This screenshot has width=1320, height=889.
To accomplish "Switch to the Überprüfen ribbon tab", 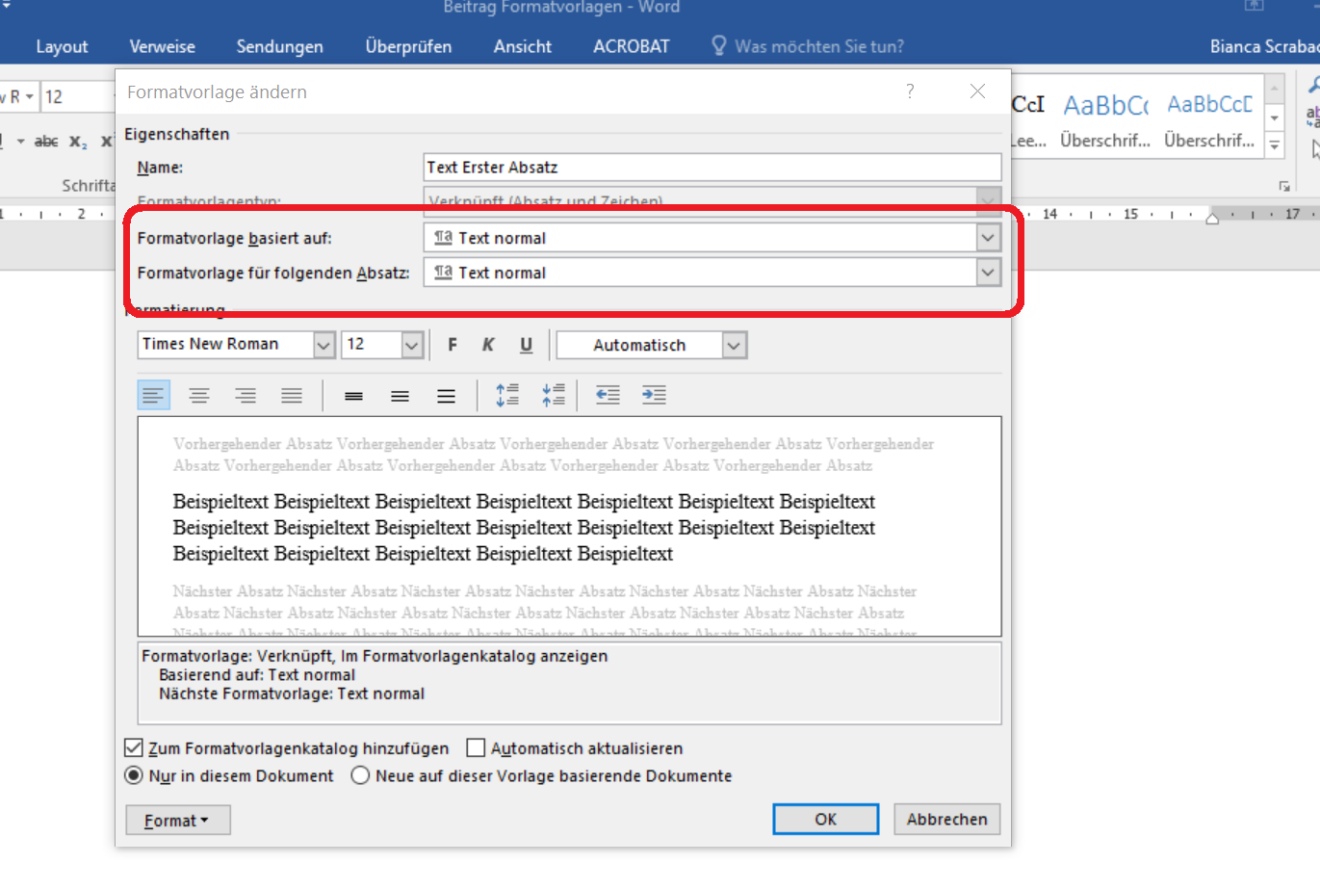I will 409,46.
